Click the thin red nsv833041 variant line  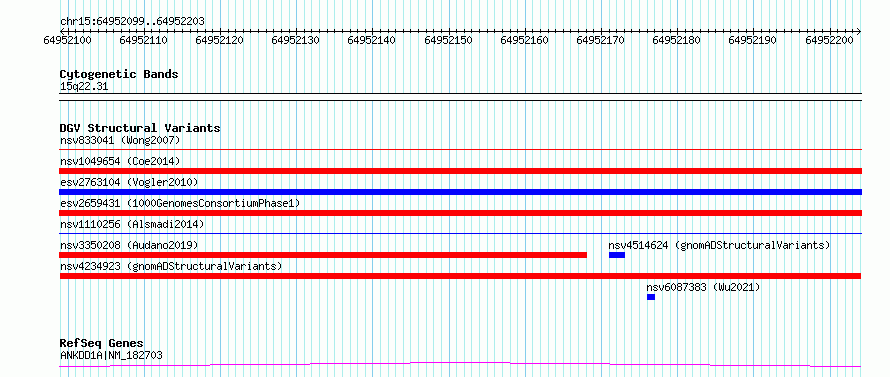[x=460, y=150]
